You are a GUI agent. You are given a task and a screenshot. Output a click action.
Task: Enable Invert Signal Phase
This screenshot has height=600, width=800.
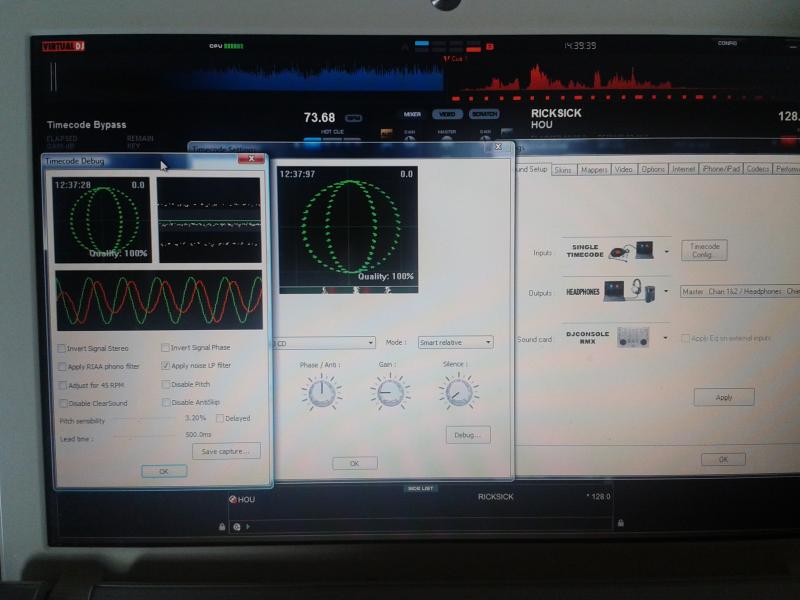(165, 347)
